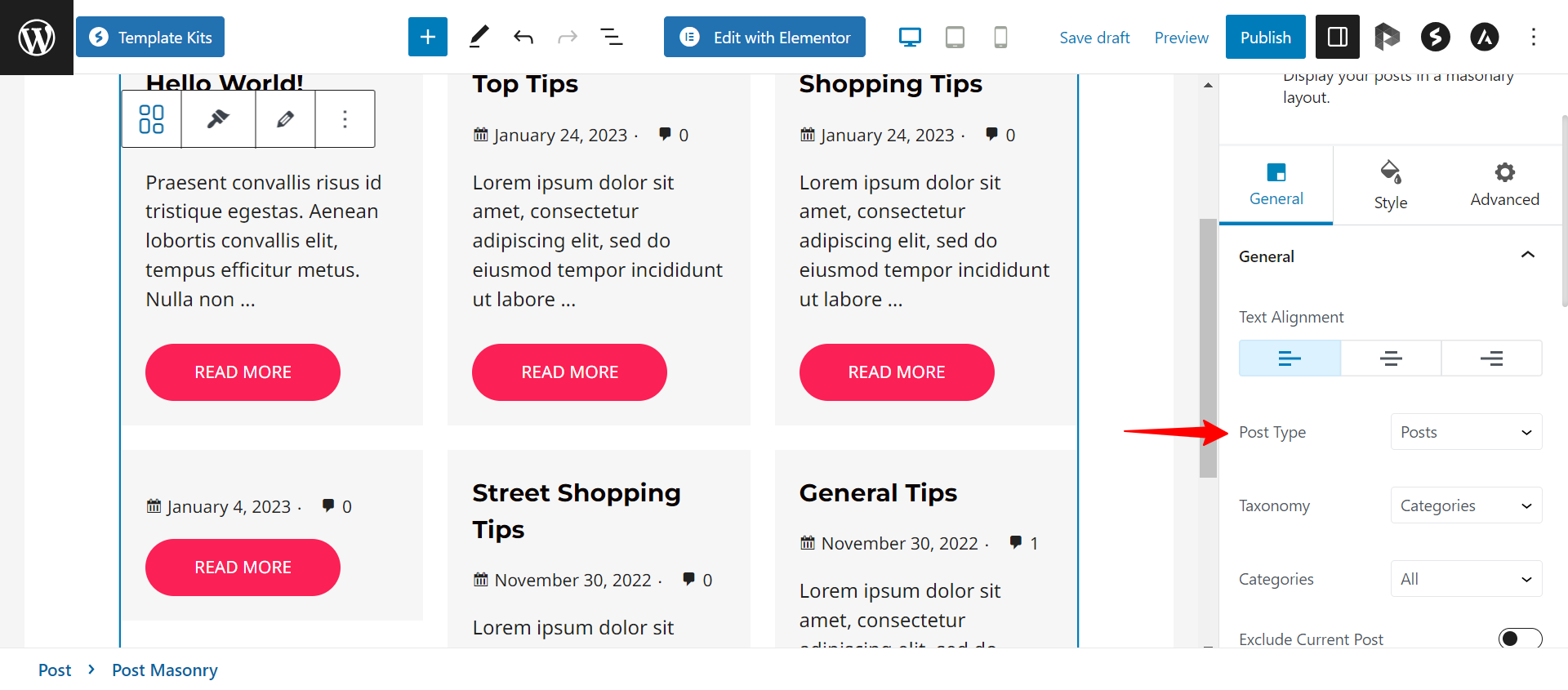The height and width of the screenshot is (690, 1568).
Task: Click the editor vertical scrollbar thumb
Action: click(1208, 347)
